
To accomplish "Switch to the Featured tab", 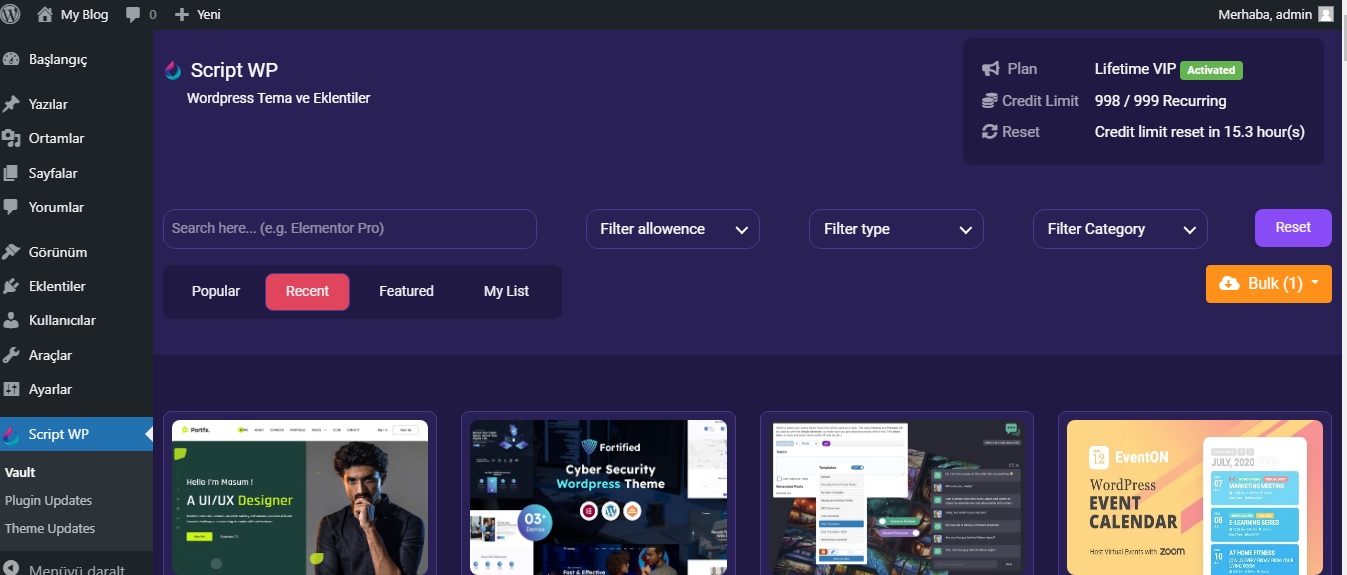I will click(406, 291).
